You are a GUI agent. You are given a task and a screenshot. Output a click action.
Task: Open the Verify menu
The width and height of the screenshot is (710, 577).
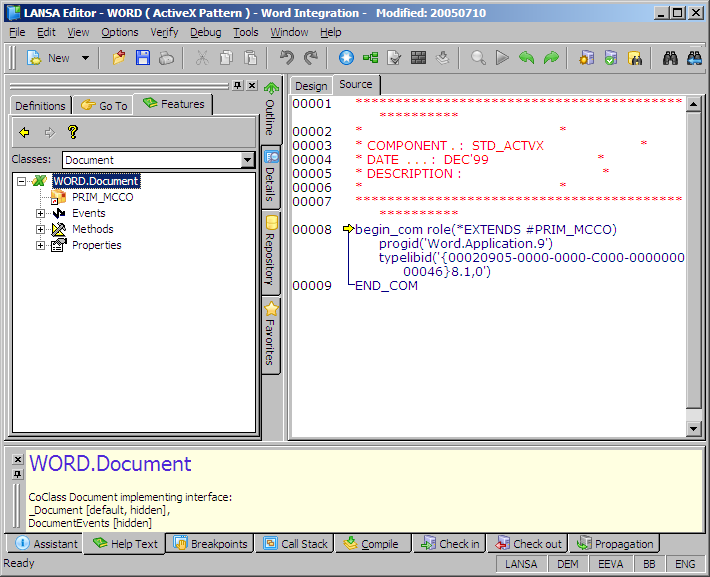[164, 32]
